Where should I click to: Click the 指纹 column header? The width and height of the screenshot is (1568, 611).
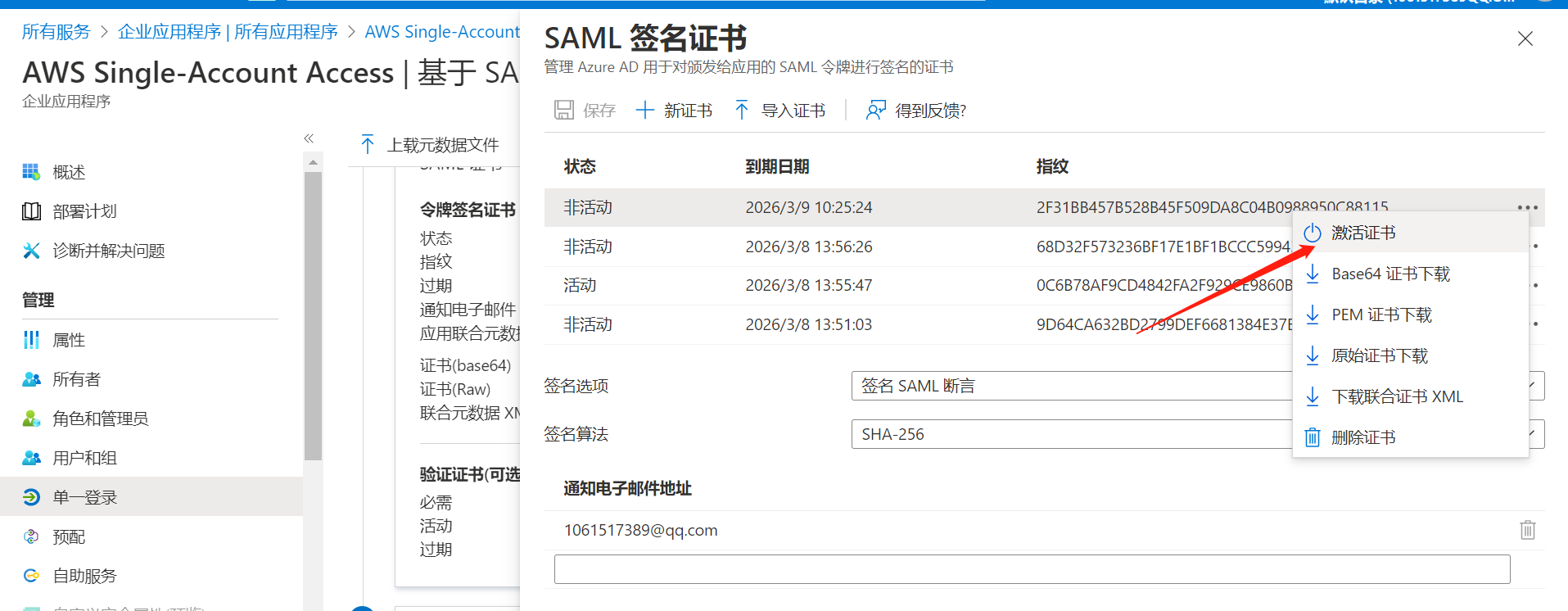pos(1052,166)
